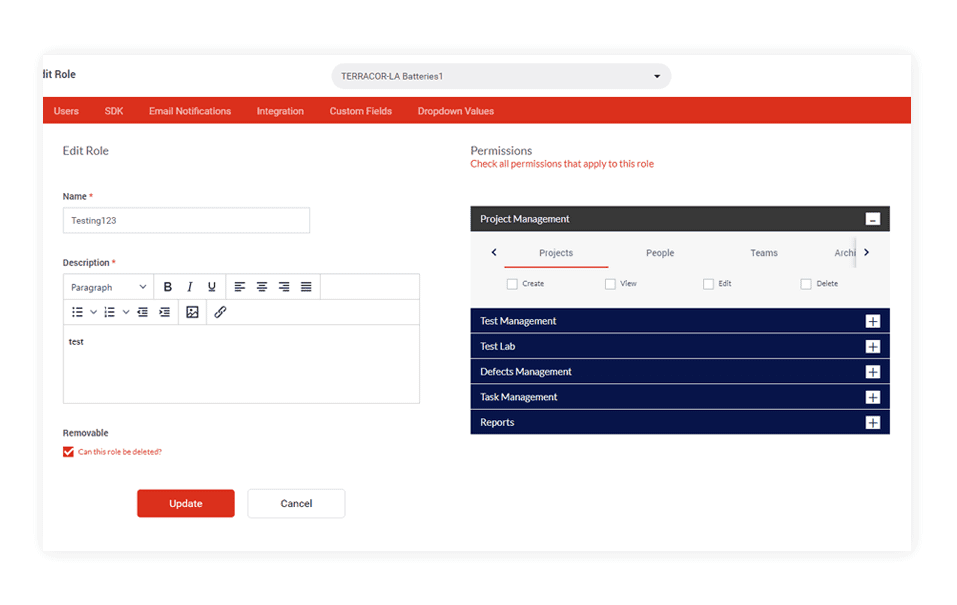Viewport: 957px width, 605px height.
Task: Open Dropdown Values settings
Action: tap(456, 111)
